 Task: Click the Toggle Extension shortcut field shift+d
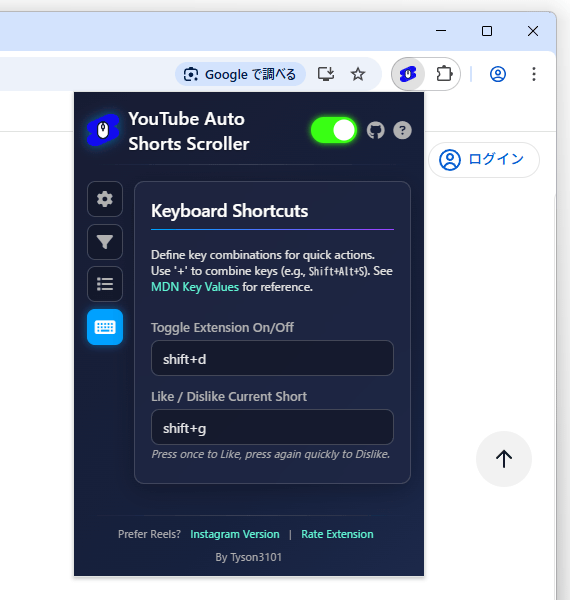coord(272,358)
